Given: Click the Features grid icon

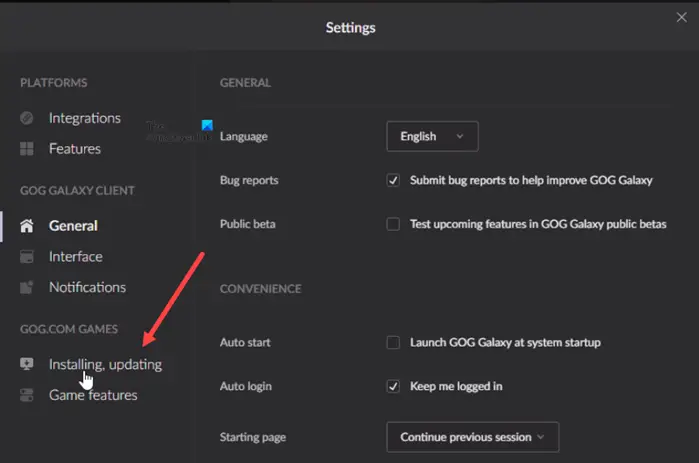Looking at the screenshot, I should (27, 149).
